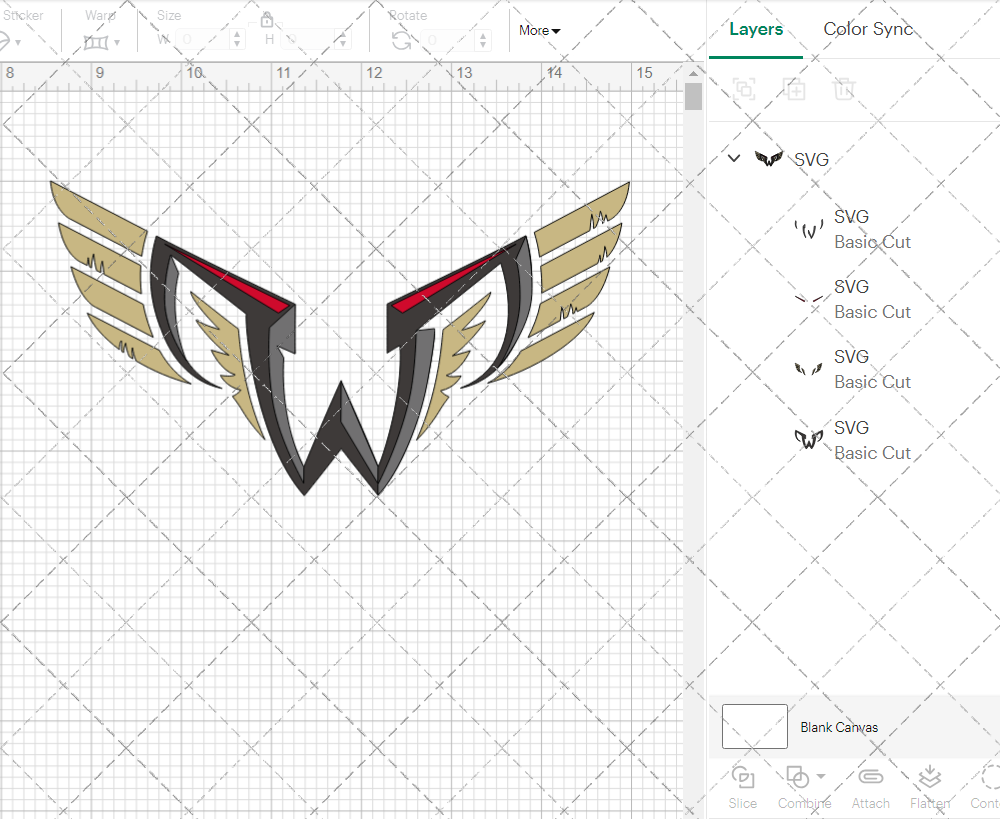Open the Warp tool icon
This screenshot has height=819, width=1000.
(101, 43)
